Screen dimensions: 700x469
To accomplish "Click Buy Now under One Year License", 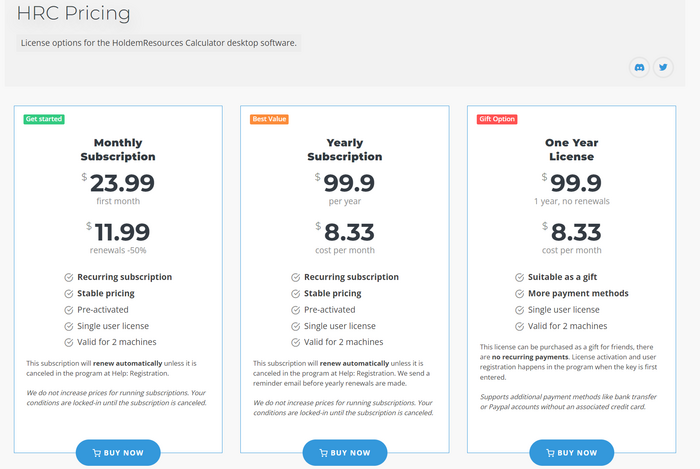I will coord(571,452).
